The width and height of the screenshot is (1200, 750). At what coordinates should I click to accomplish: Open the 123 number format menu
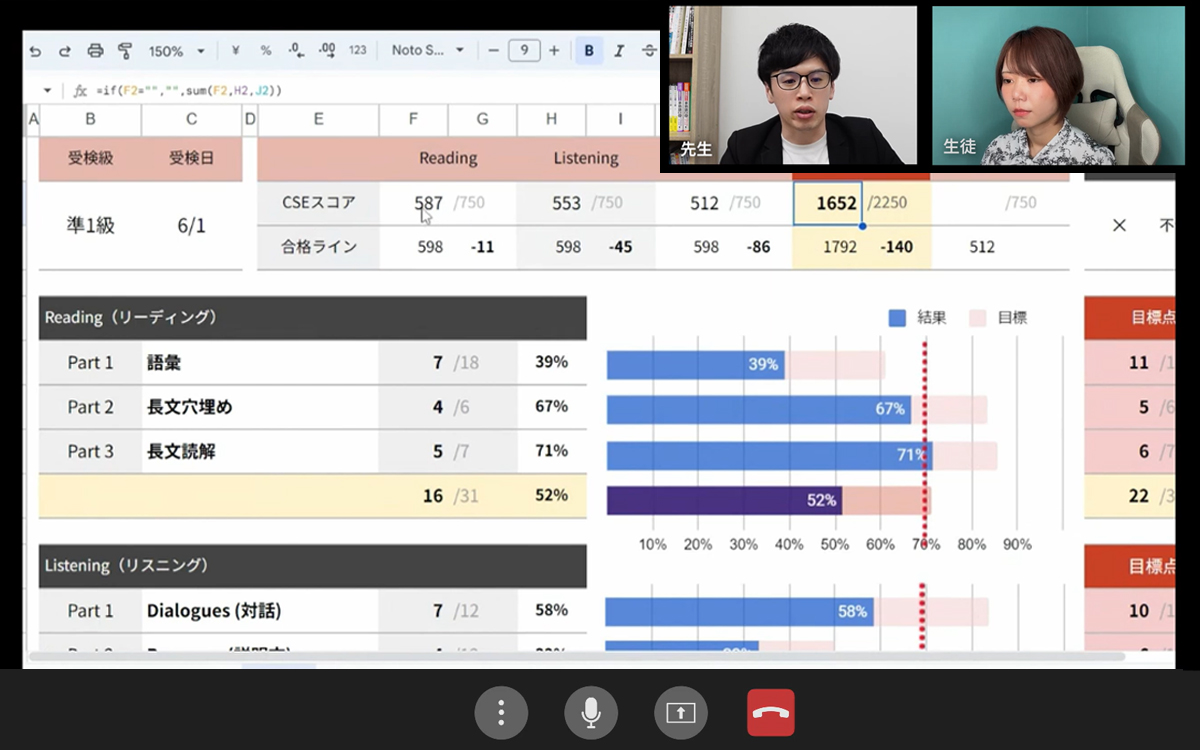pyautogui.click(x=358, y=51)
